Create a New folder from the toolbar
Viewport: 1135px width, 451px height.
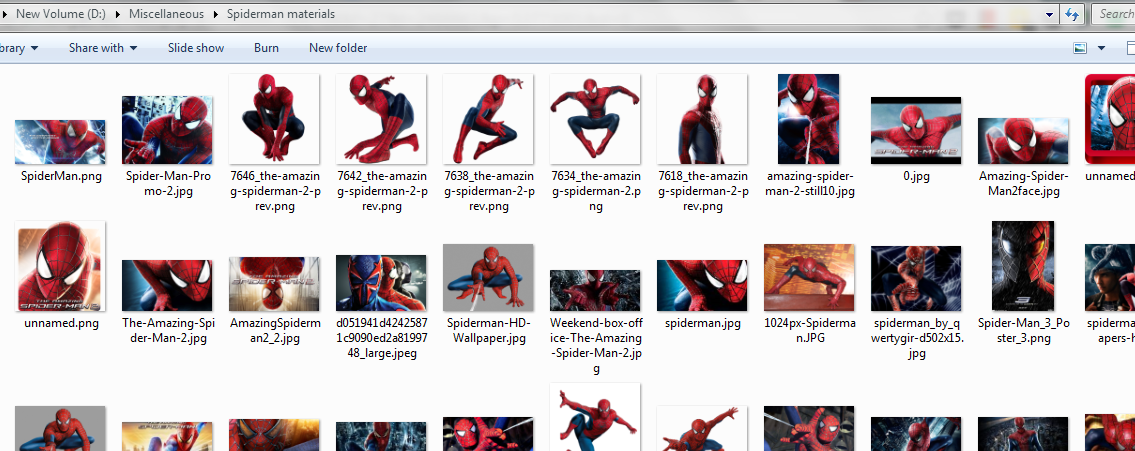(x=338, y=48)
